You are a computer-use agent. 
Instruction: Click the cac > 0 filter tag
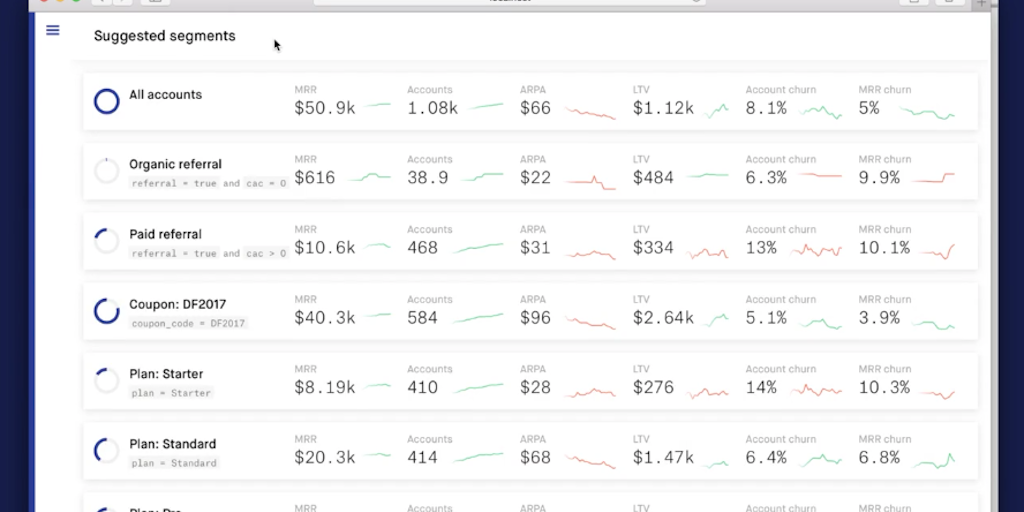(x=266, y=253)
